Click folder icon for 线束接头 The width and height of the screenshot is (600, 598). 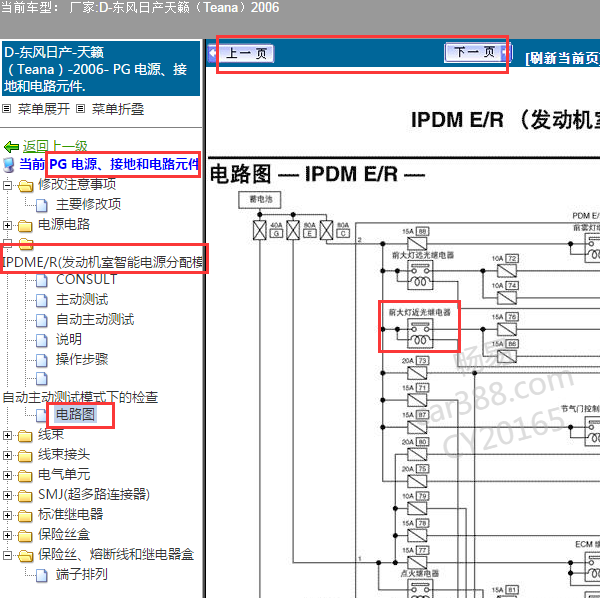click(x=25, y=456)
